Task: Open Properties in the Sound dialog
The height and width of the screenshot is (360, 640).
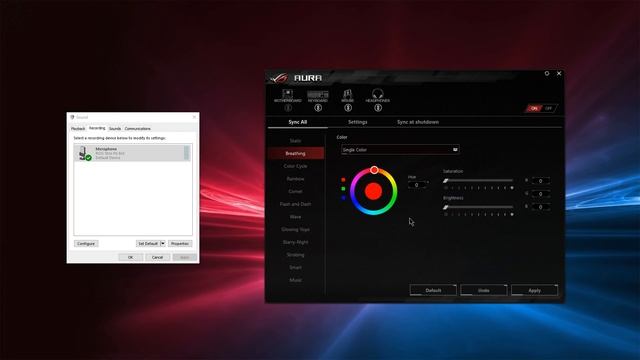Action: click(180, 244)
